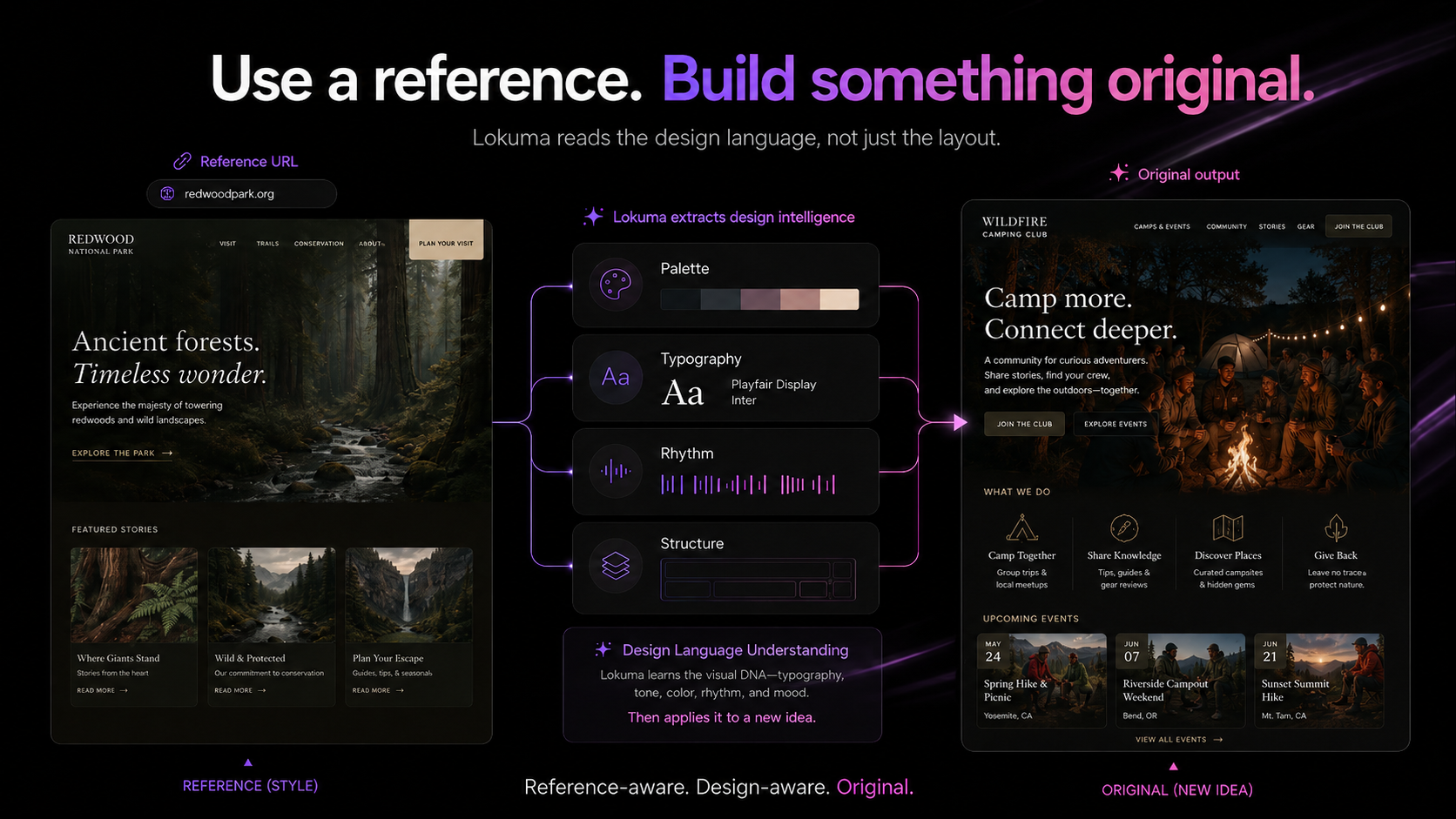Click the Explore Events button

click(1116, 424)
